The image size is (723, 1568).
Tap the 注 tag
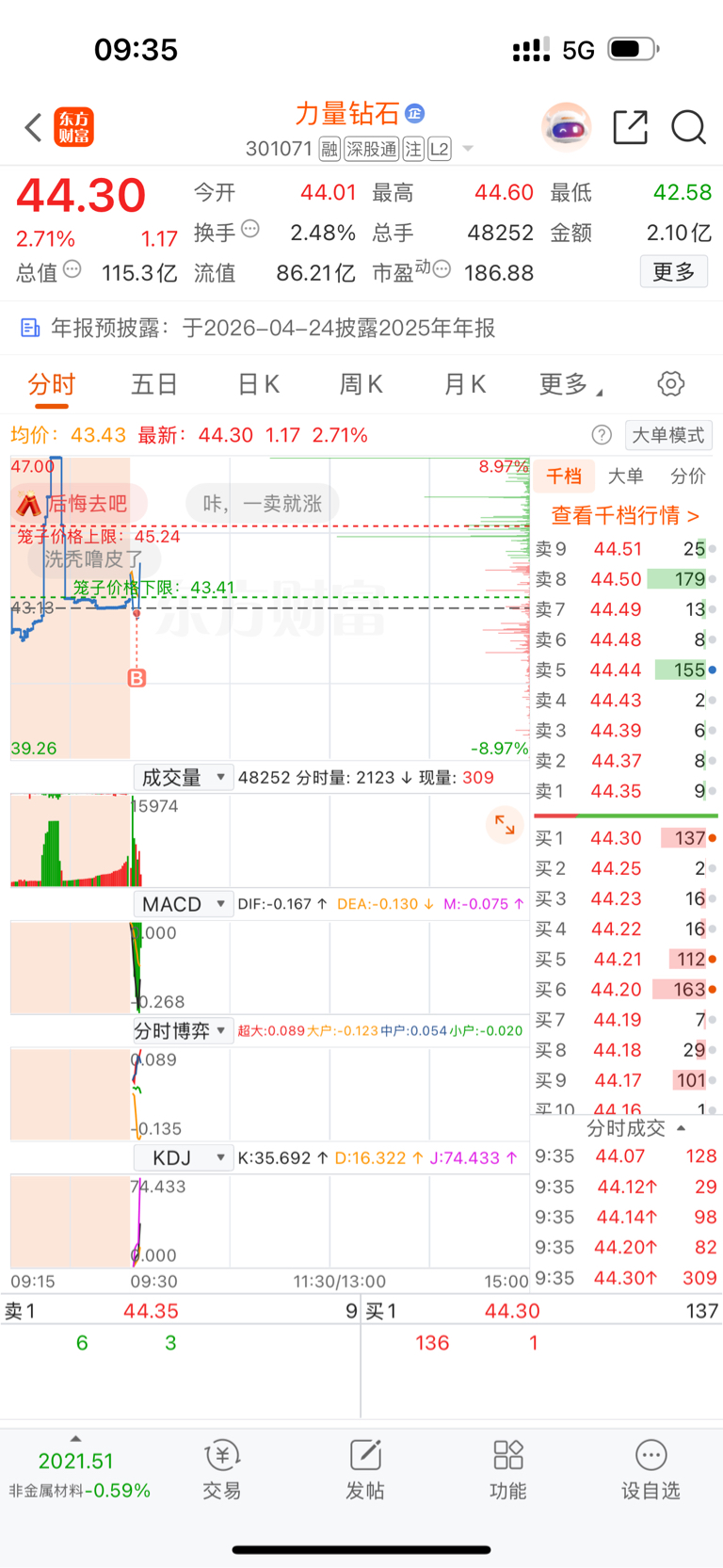click(x=412, y=149)
